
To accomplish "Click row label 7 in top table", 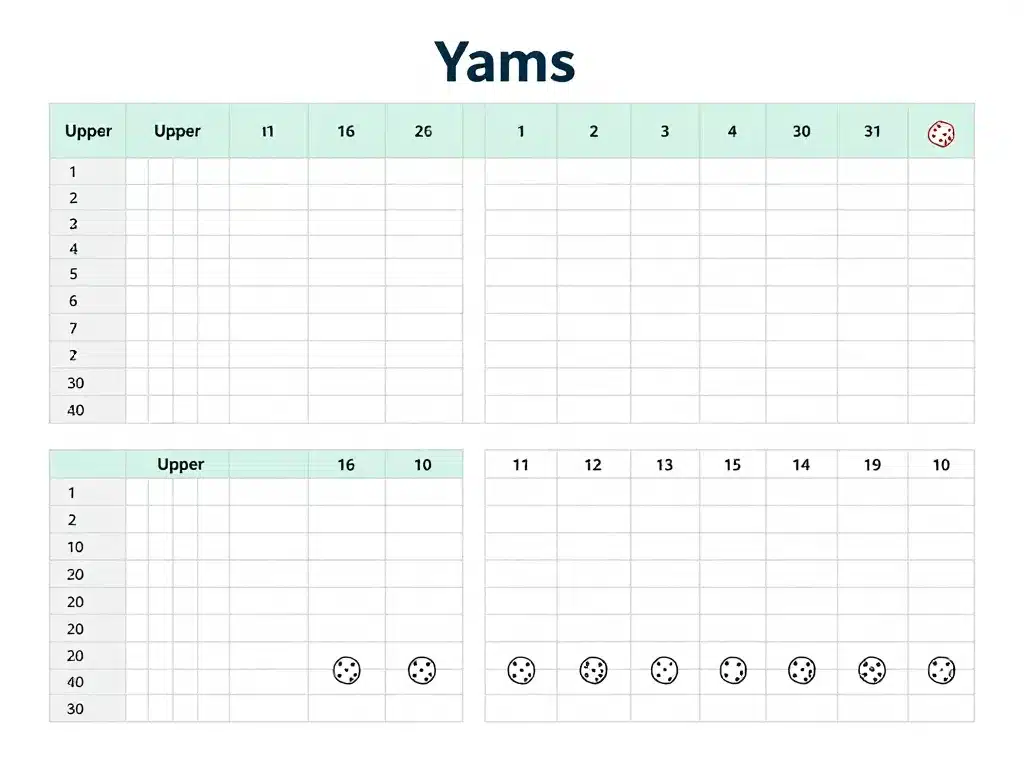I will [73, 328].
